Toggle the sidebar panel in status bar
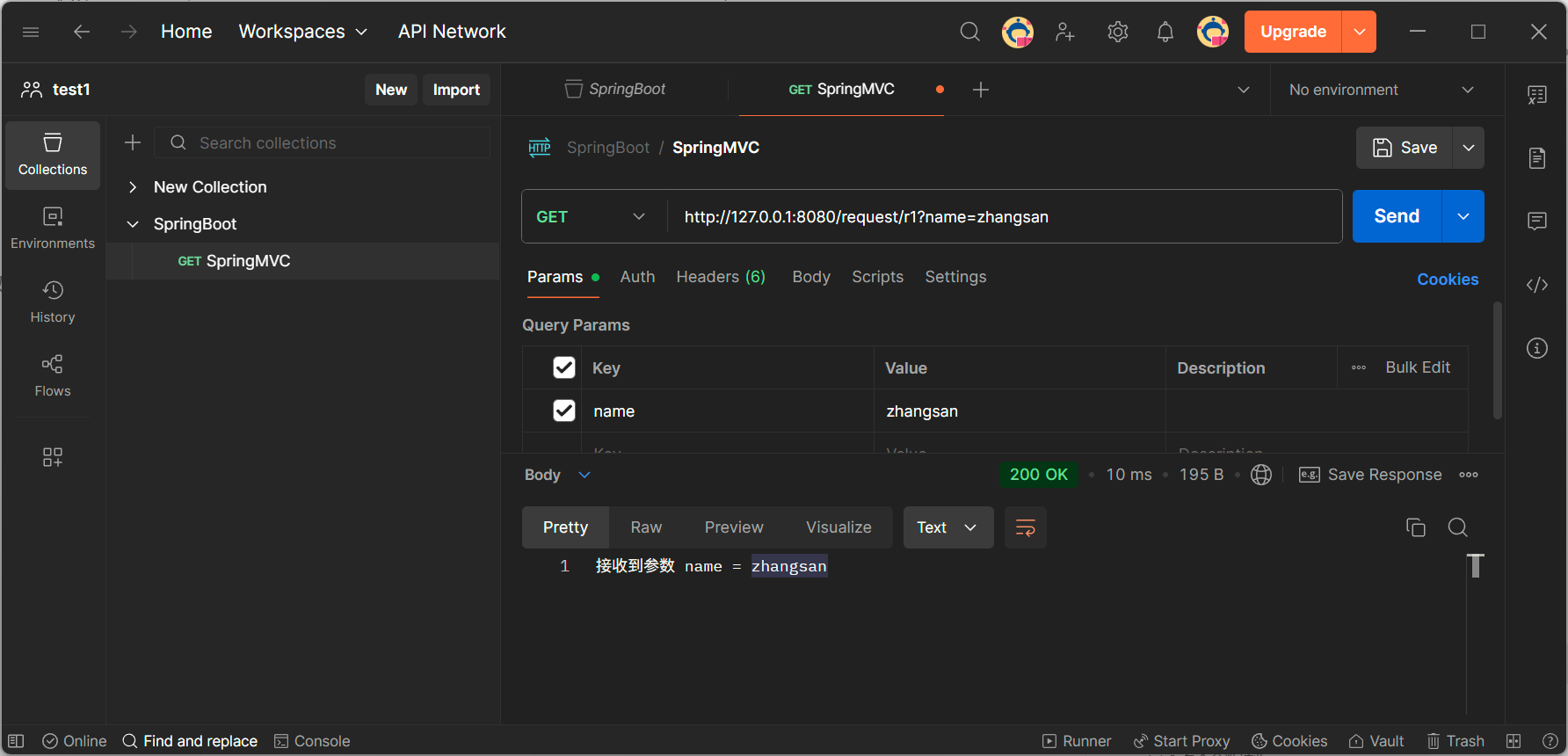Image resolution: width=1568 pixels, height=756 pixels. pyautogui.click(x=16, y=741)
